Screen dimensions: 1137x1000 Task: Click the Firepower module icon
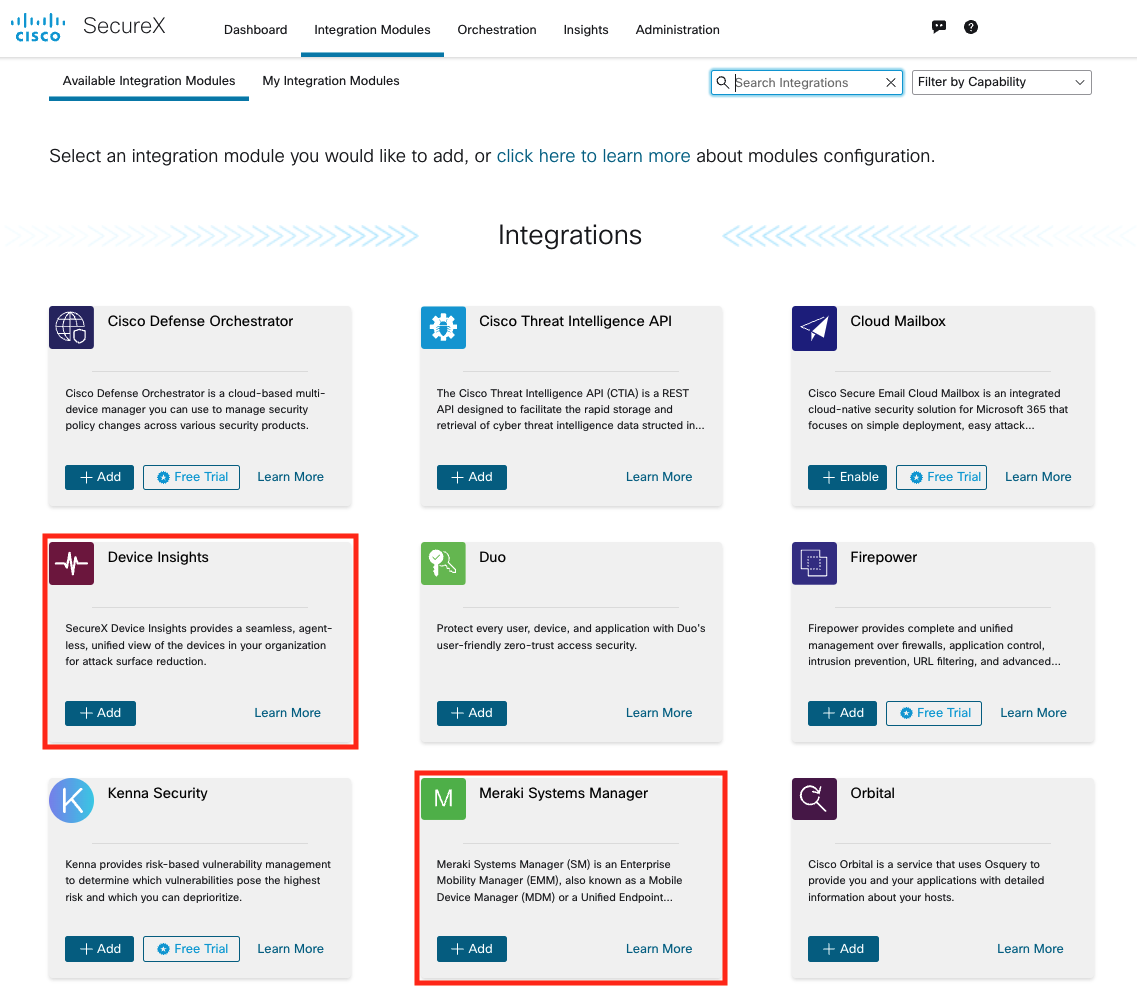coord(814,563)
